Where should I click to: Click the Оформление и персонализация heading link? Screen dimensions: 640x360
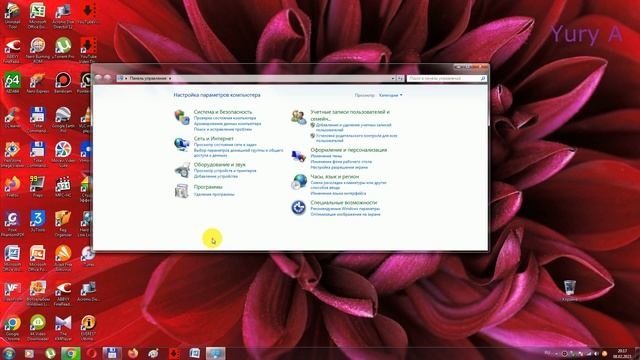(349, 150)
